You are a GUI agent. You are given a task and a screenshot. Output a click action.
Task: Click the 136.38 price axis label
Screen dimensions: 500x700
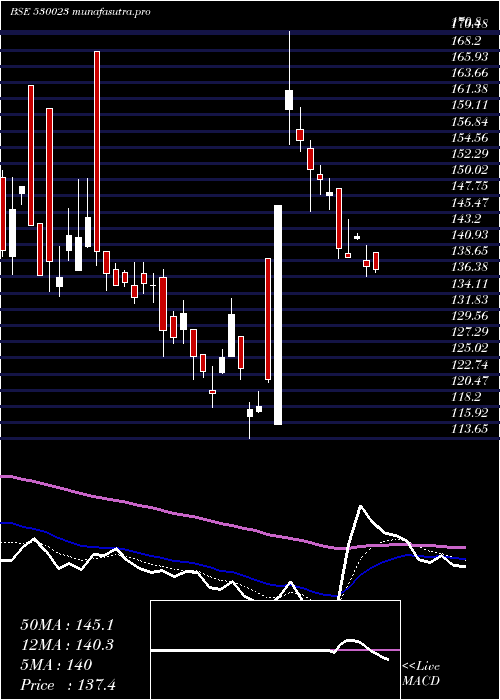[470, 267]
